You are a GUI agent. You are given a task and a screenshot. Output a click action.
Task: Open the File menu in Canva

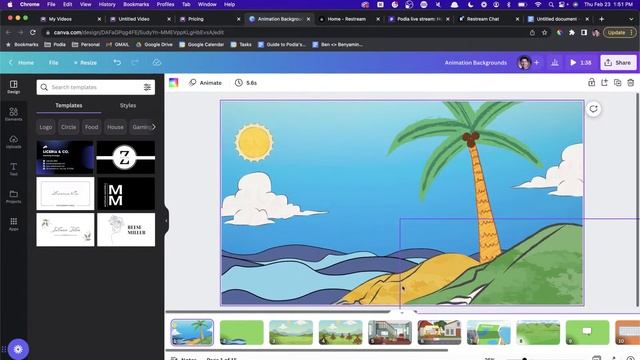(x=53, y=62)
